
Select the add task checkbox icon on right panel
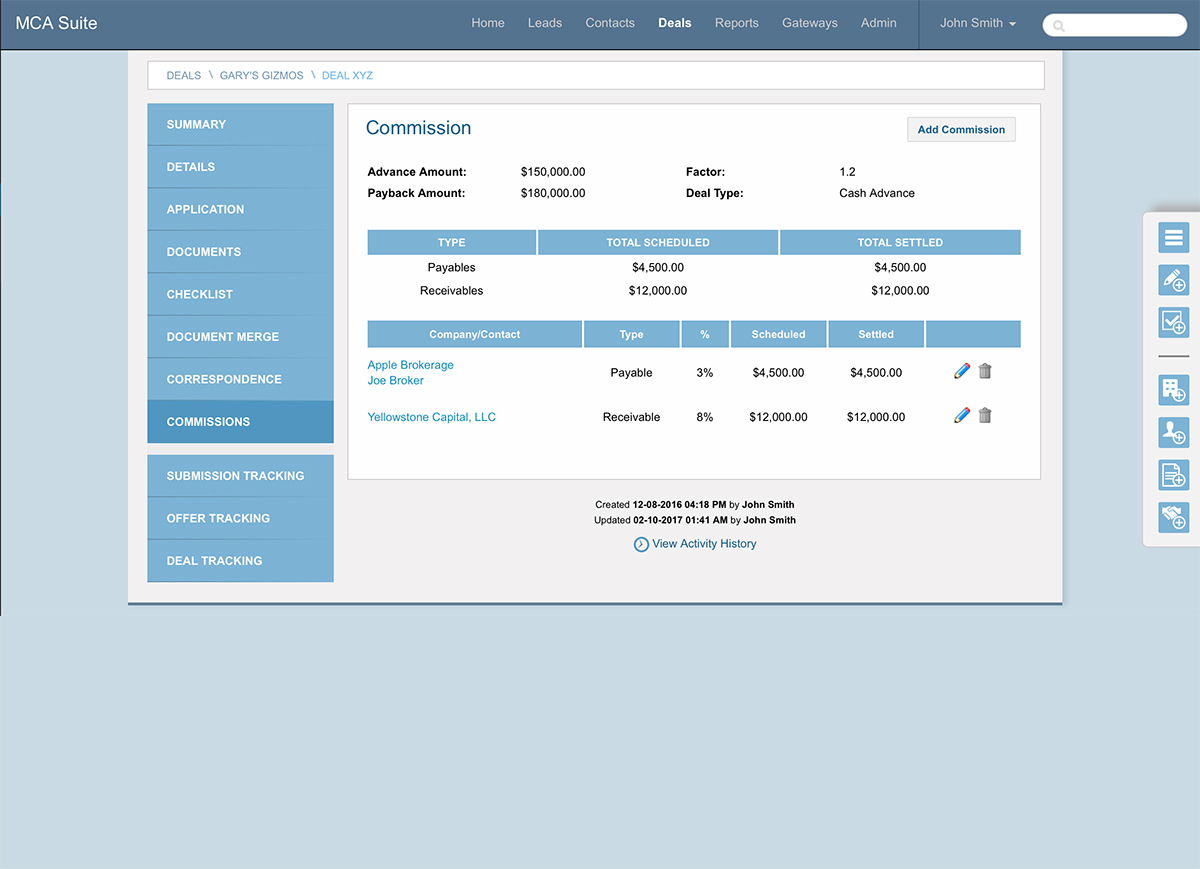pos(1173,322)
